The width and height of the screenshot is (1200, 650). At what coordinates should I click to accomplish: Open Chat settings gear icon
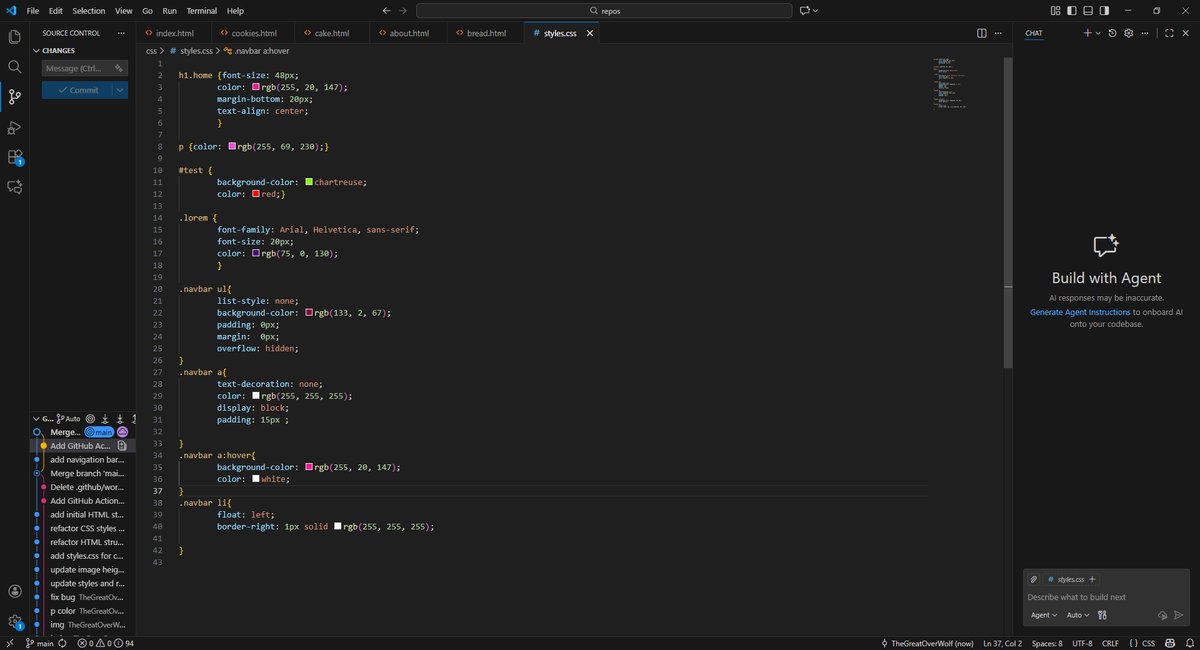[1128, 33]
